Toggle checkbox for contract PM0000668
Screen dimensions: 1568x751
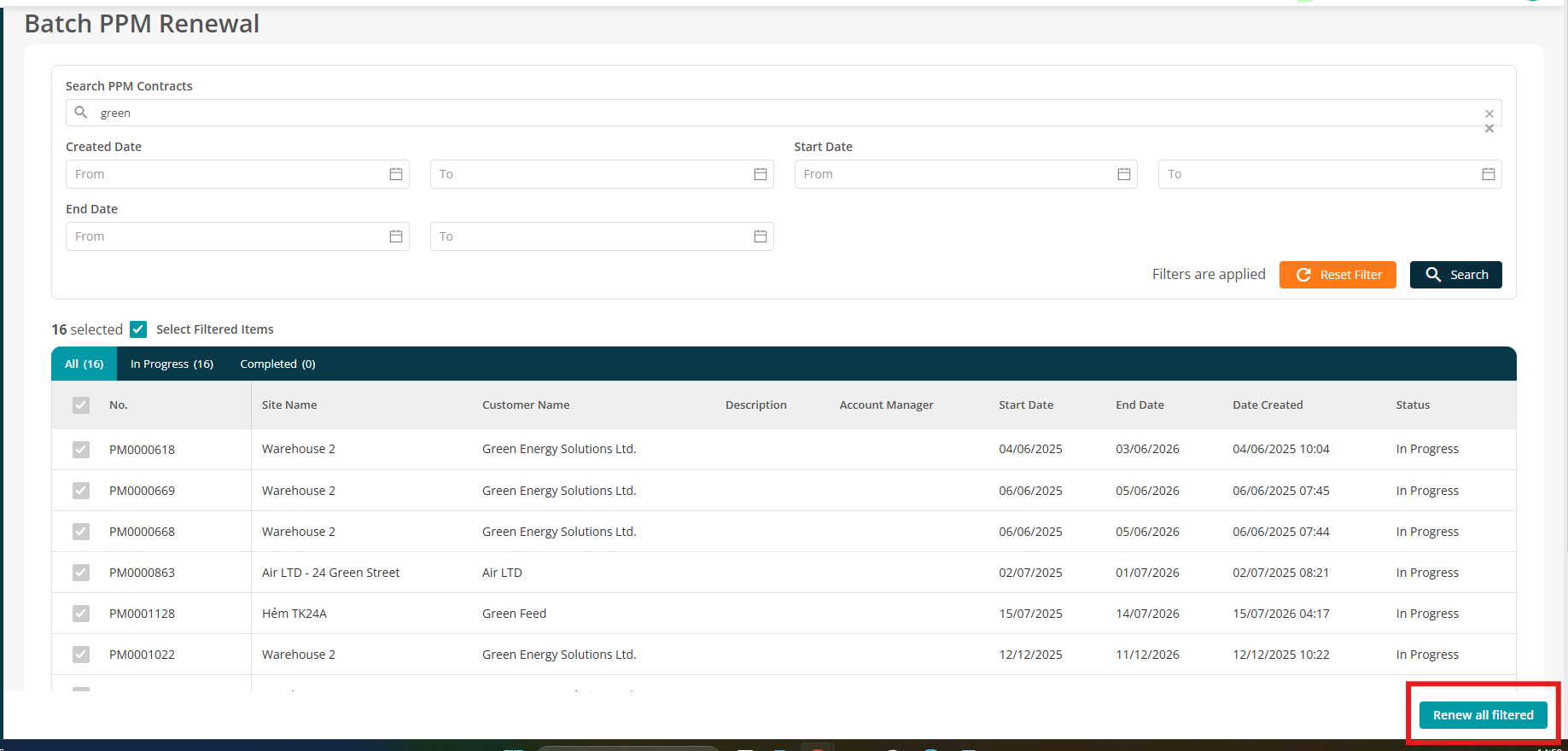coord(81,532)
